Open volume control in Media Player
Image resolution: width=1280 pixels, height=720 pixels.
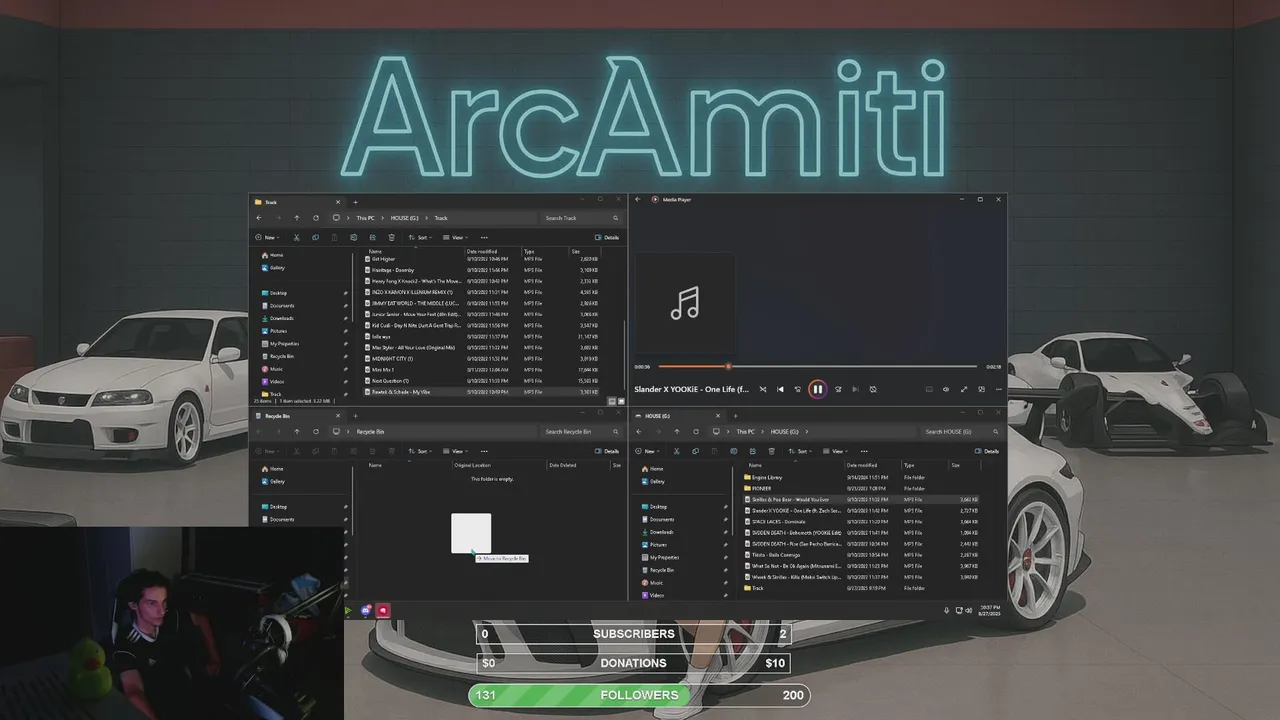click(946, 389)
